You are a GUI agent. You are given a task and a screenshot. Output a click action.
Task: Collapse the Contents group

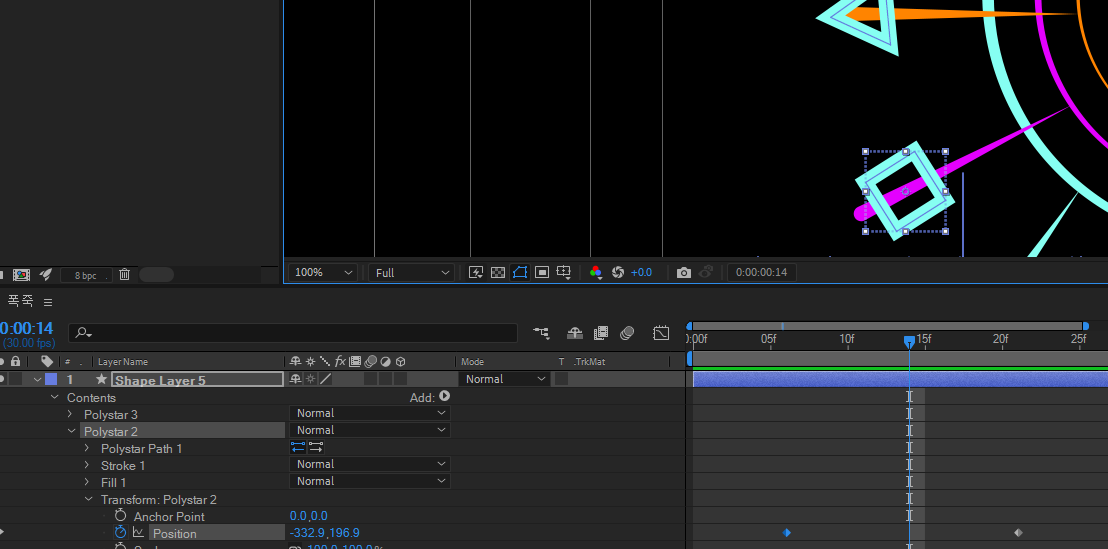(55, 397)
